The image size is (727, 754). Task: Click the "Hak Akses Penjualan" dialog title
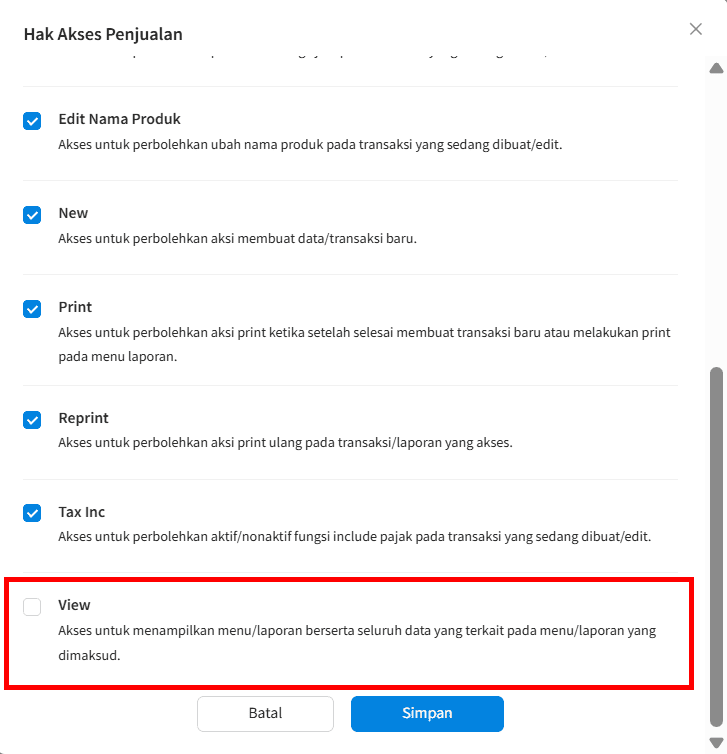[x=103, y=35]
